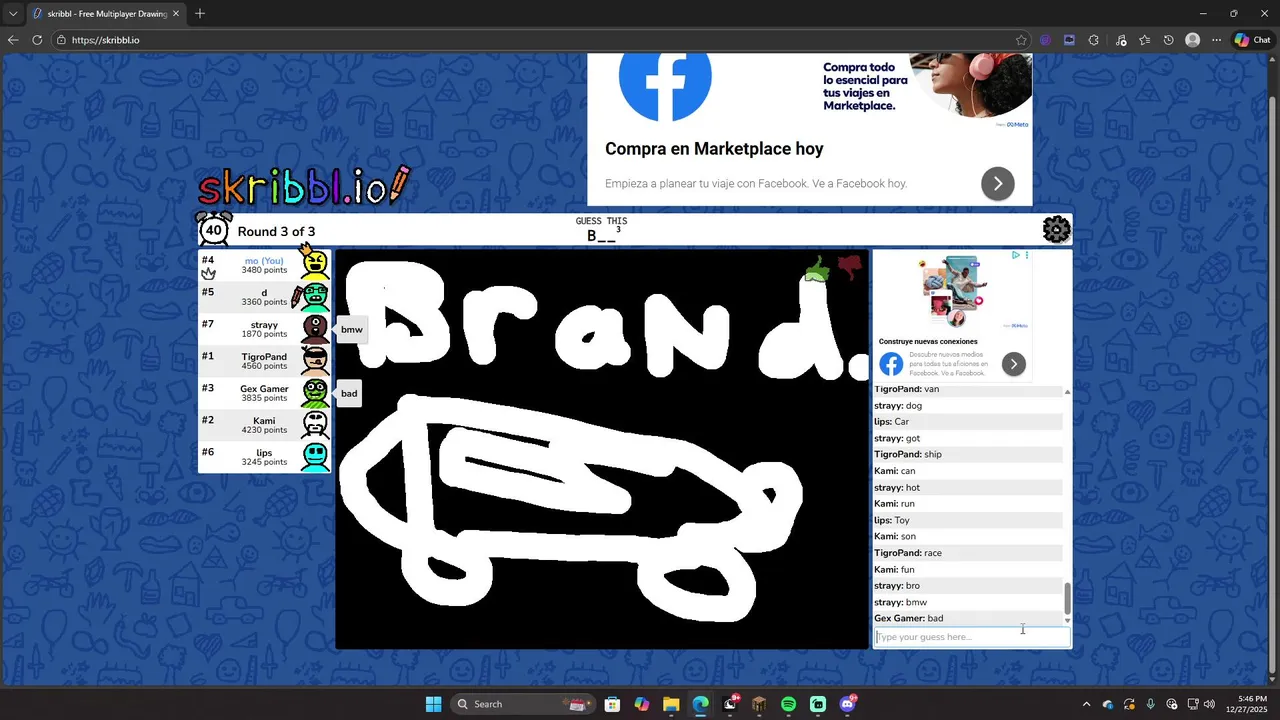Open a new browser tab
1280x720 pixels.
coord(200,14)
